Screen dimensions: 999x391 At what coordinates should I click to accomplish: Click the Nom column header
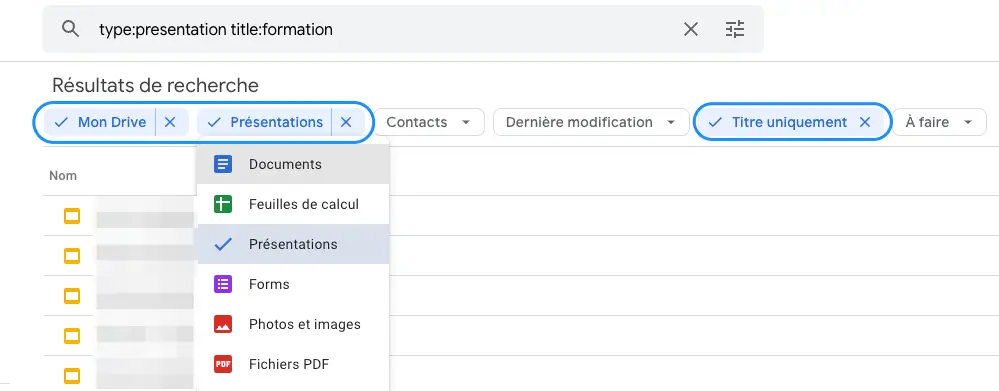point(63,176)
